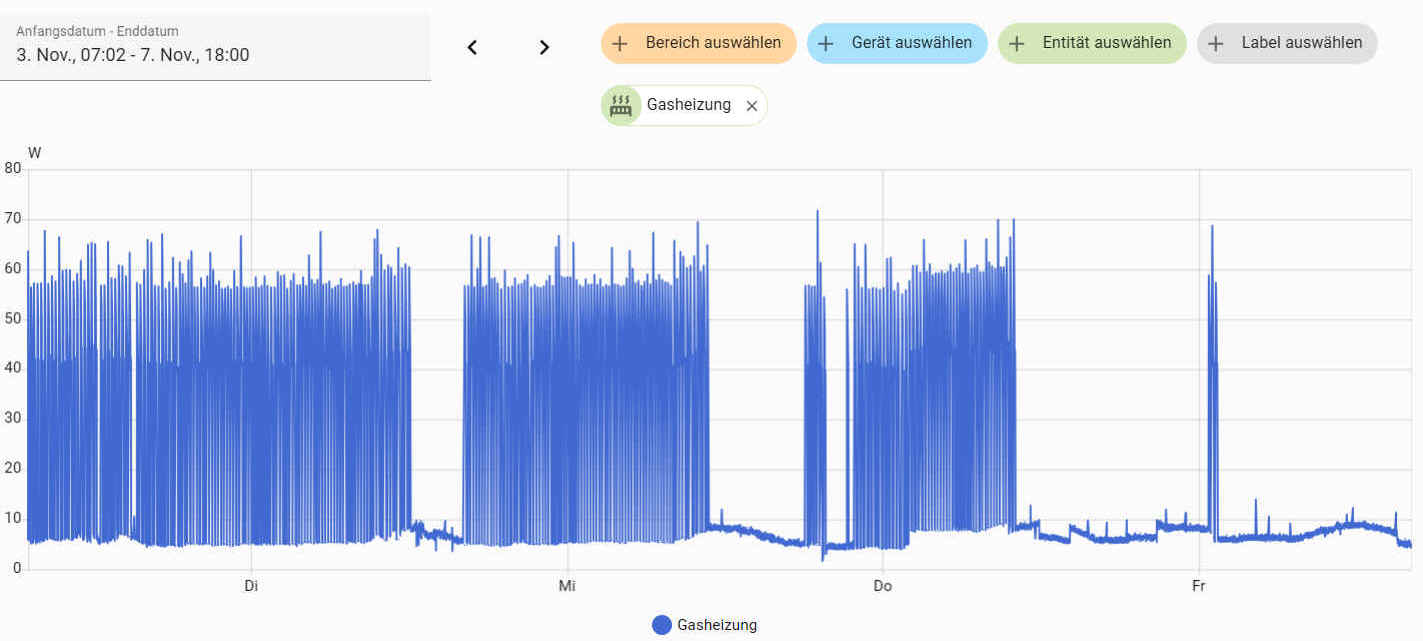The width and height of the screenshot is (1423, 641).
Task: Open the Gerät auswählen picker
Action: (897, 43)
